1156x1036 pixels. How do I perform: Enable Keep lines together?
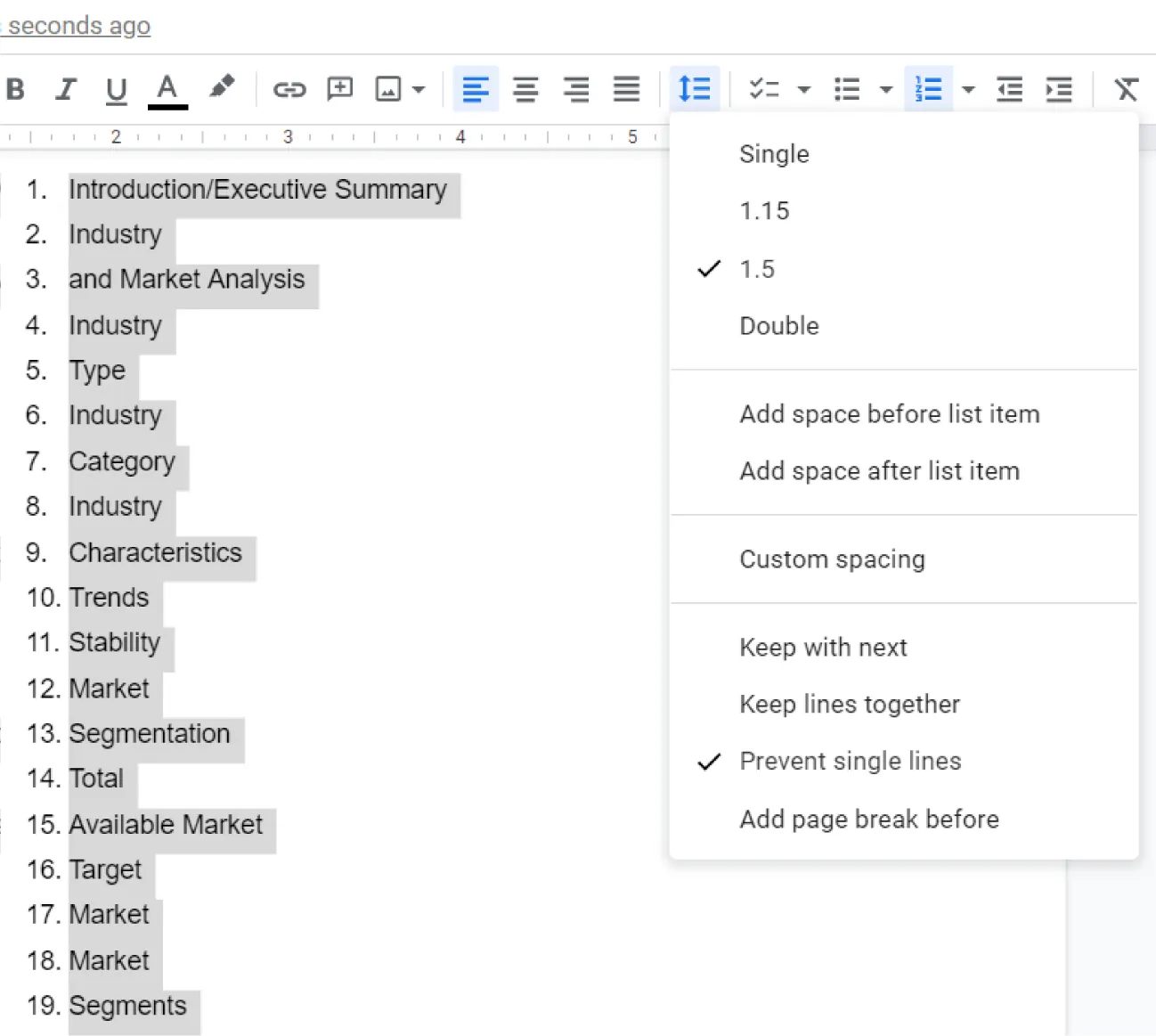pyautogui.click(x=849, y=705)
